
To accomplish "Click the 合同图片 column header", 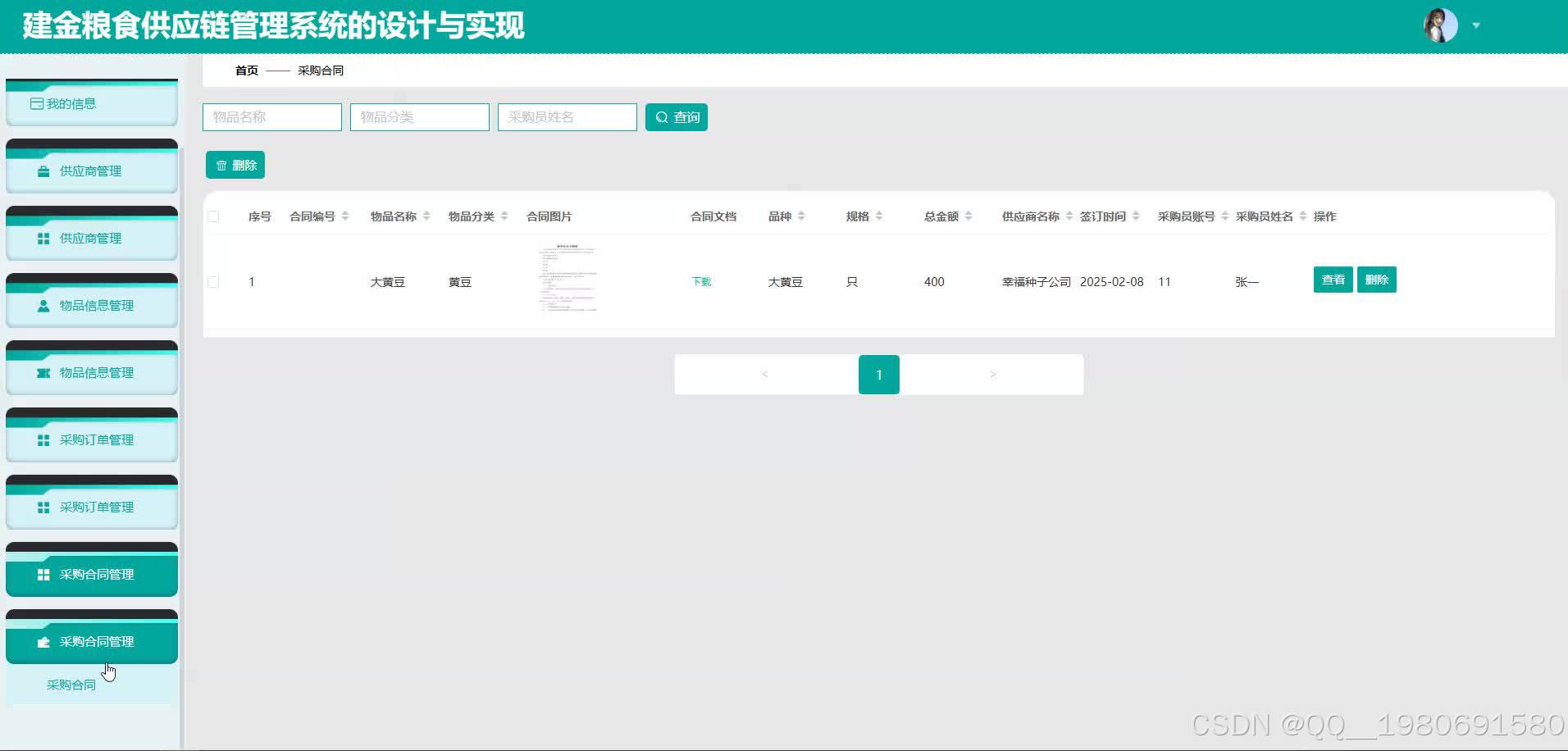I will click(x=549, y=216).
